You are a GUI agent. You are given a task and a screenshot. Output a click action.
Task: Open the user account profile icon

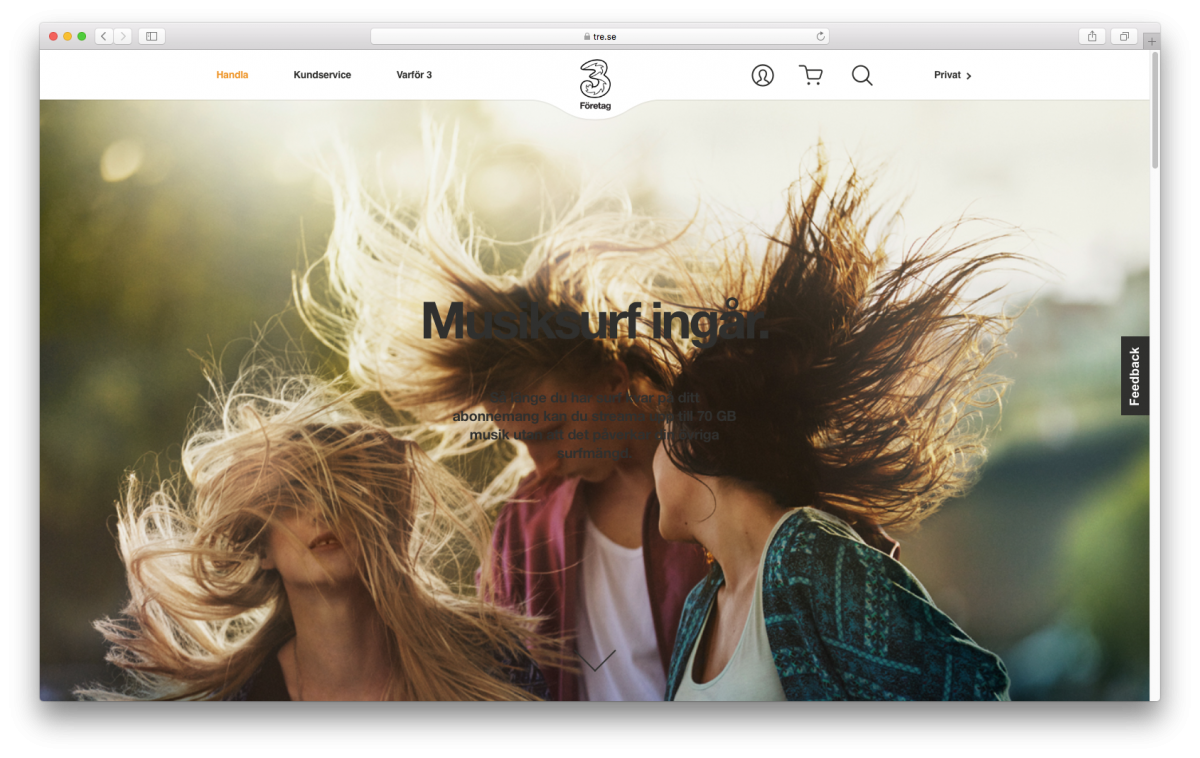762,75
